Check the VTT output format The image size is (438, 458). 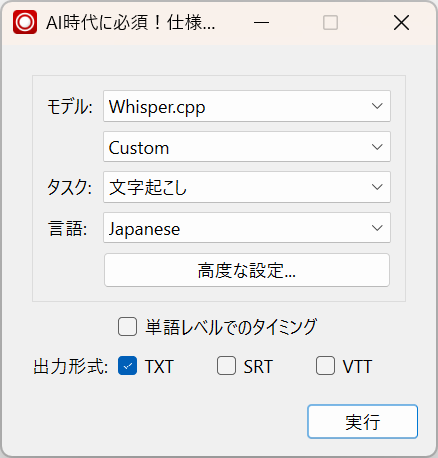click(325, 366)
